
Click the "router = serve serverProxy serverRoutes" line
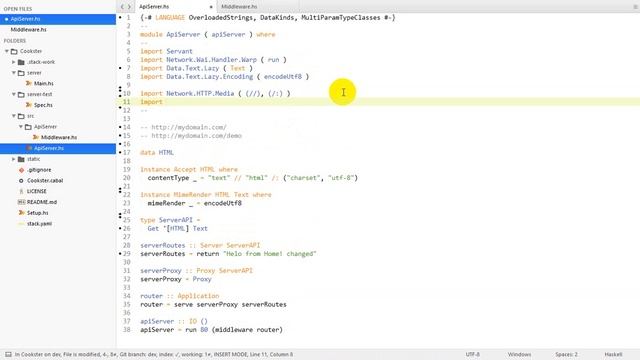point(213,304)
